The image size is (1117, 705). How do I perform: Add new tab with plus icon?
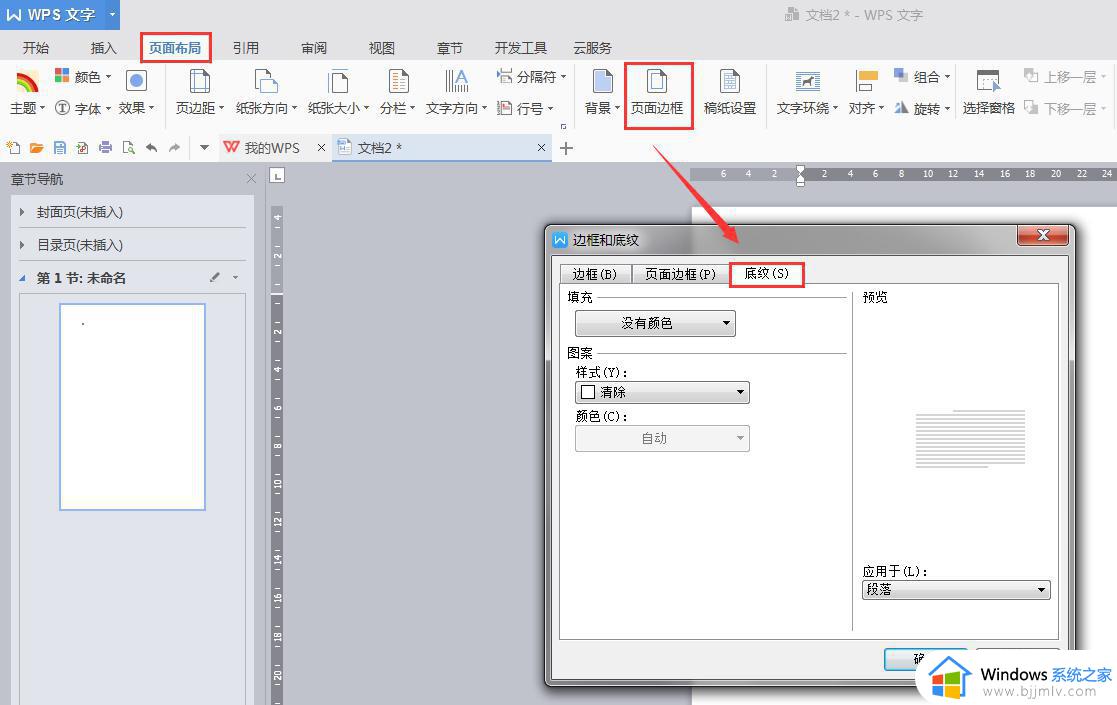(x=566, y=148)
